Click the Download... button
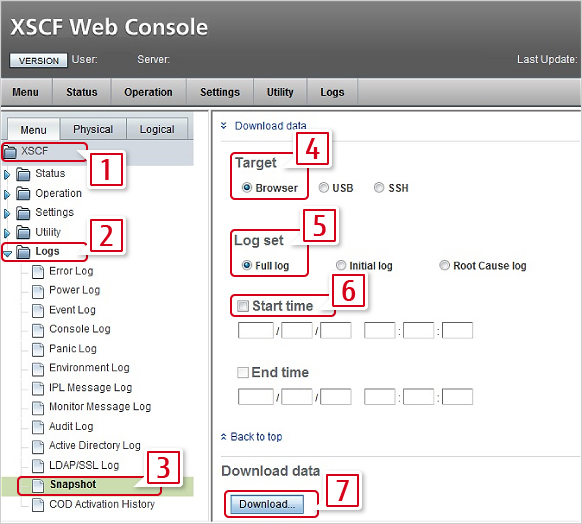 [267, 504]
